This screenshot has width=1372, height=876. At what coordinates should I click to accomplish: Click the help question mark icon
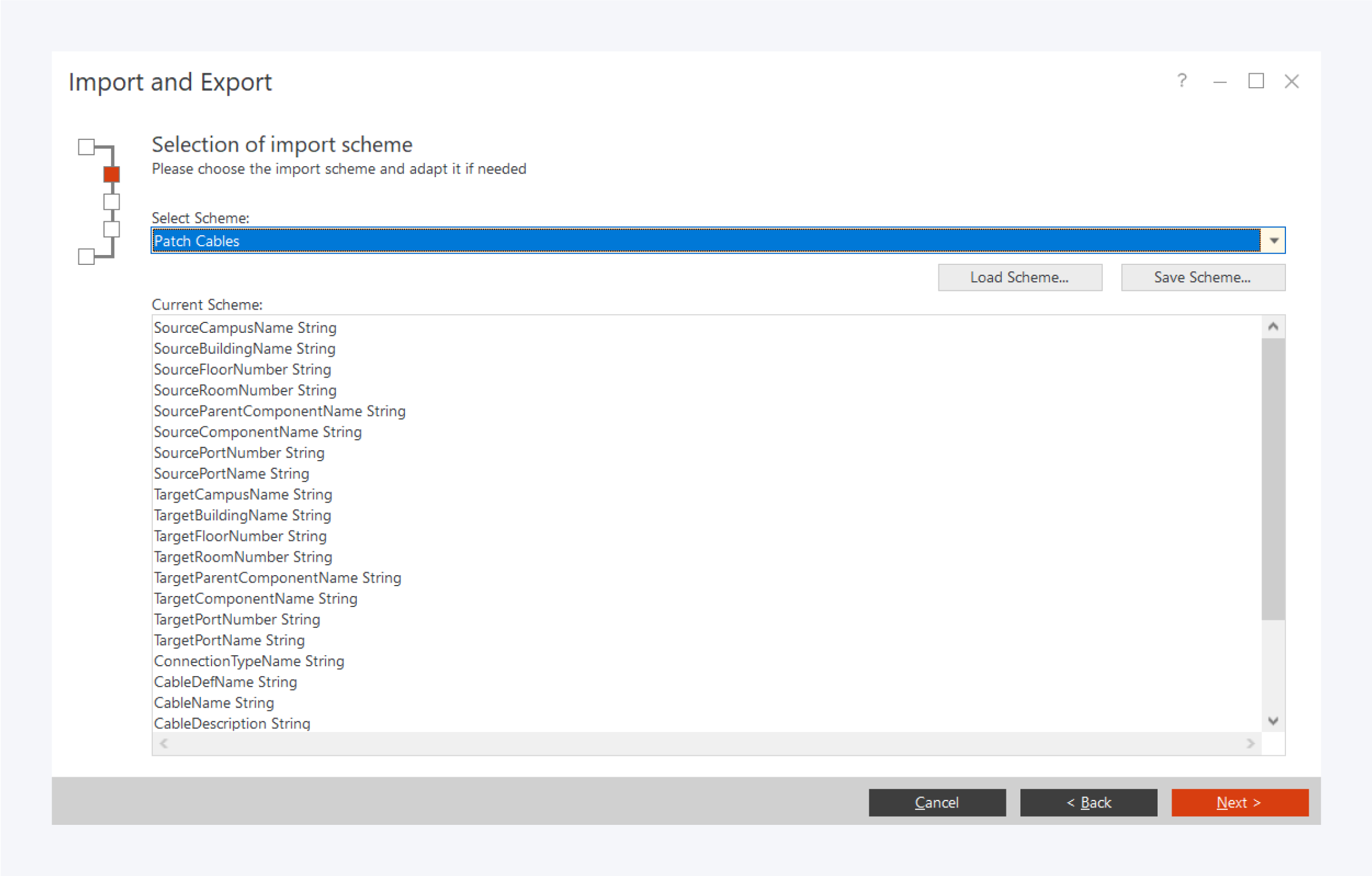(1181, 81)
